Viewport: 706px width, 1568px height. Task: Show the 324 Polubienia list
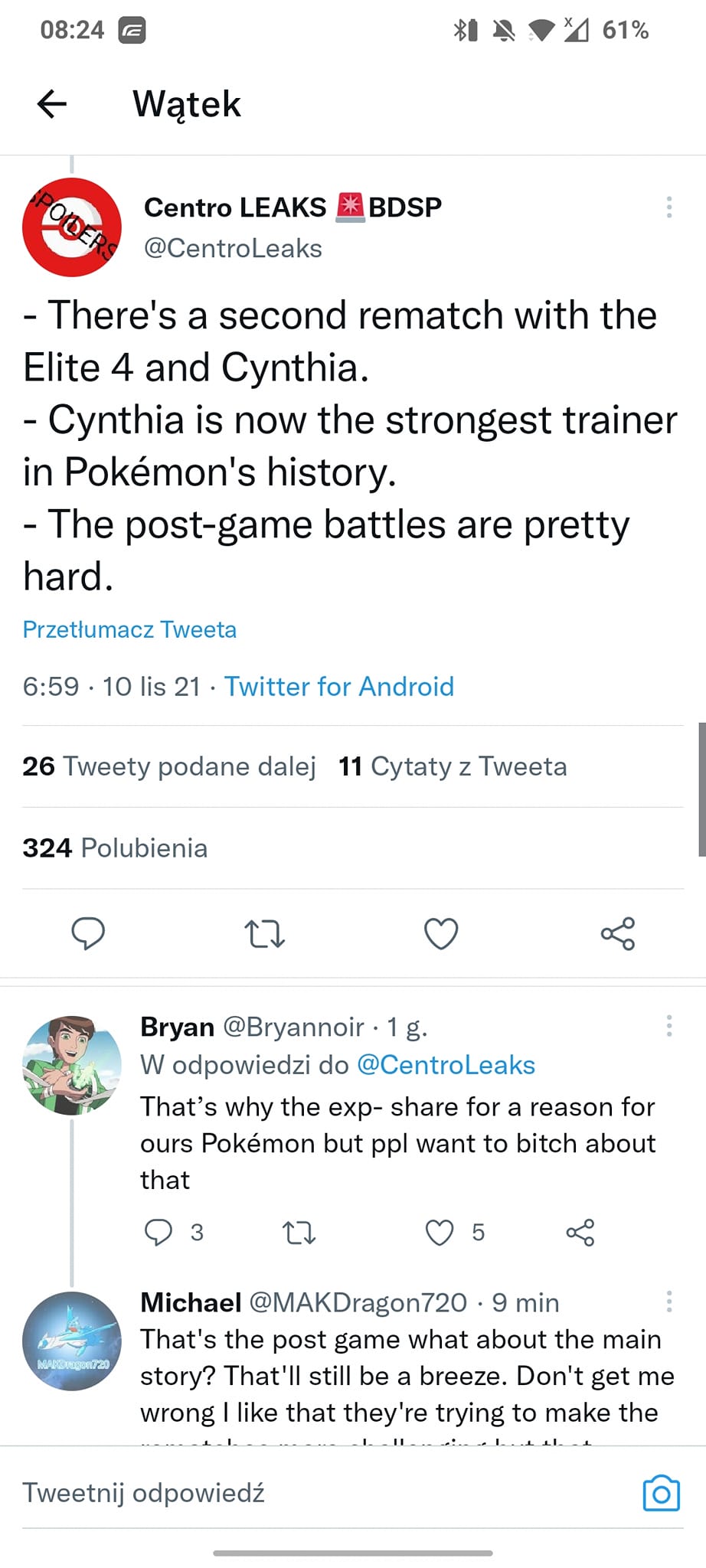point(115,848)
